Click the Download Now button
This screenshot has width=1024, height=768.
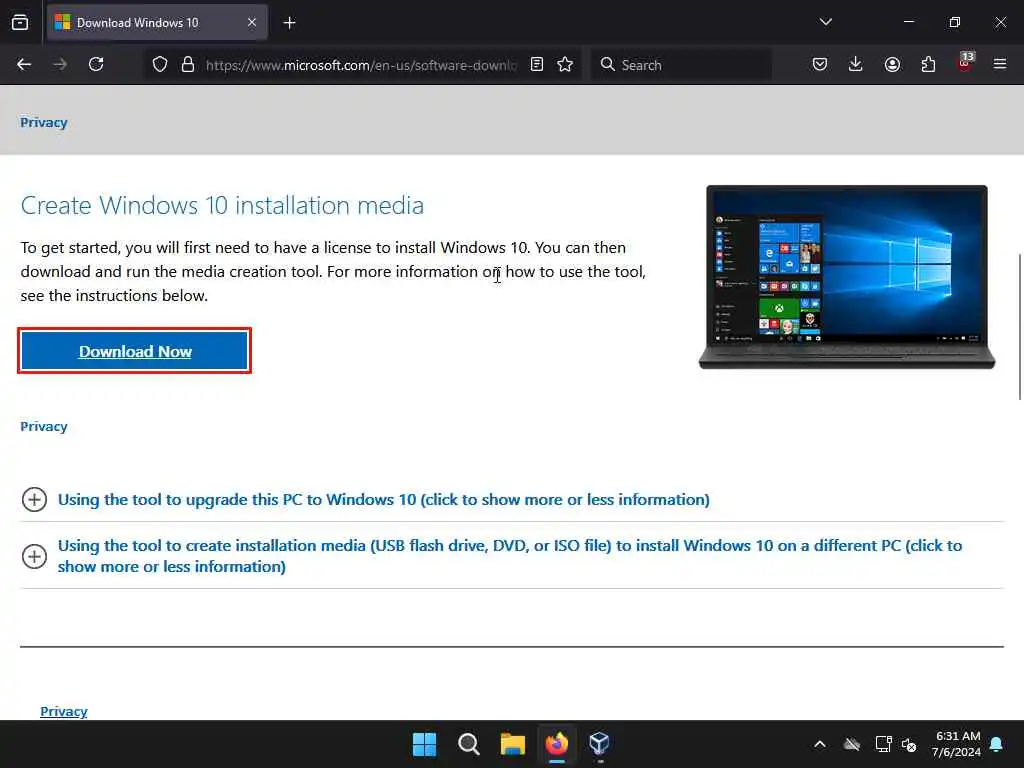135,351
